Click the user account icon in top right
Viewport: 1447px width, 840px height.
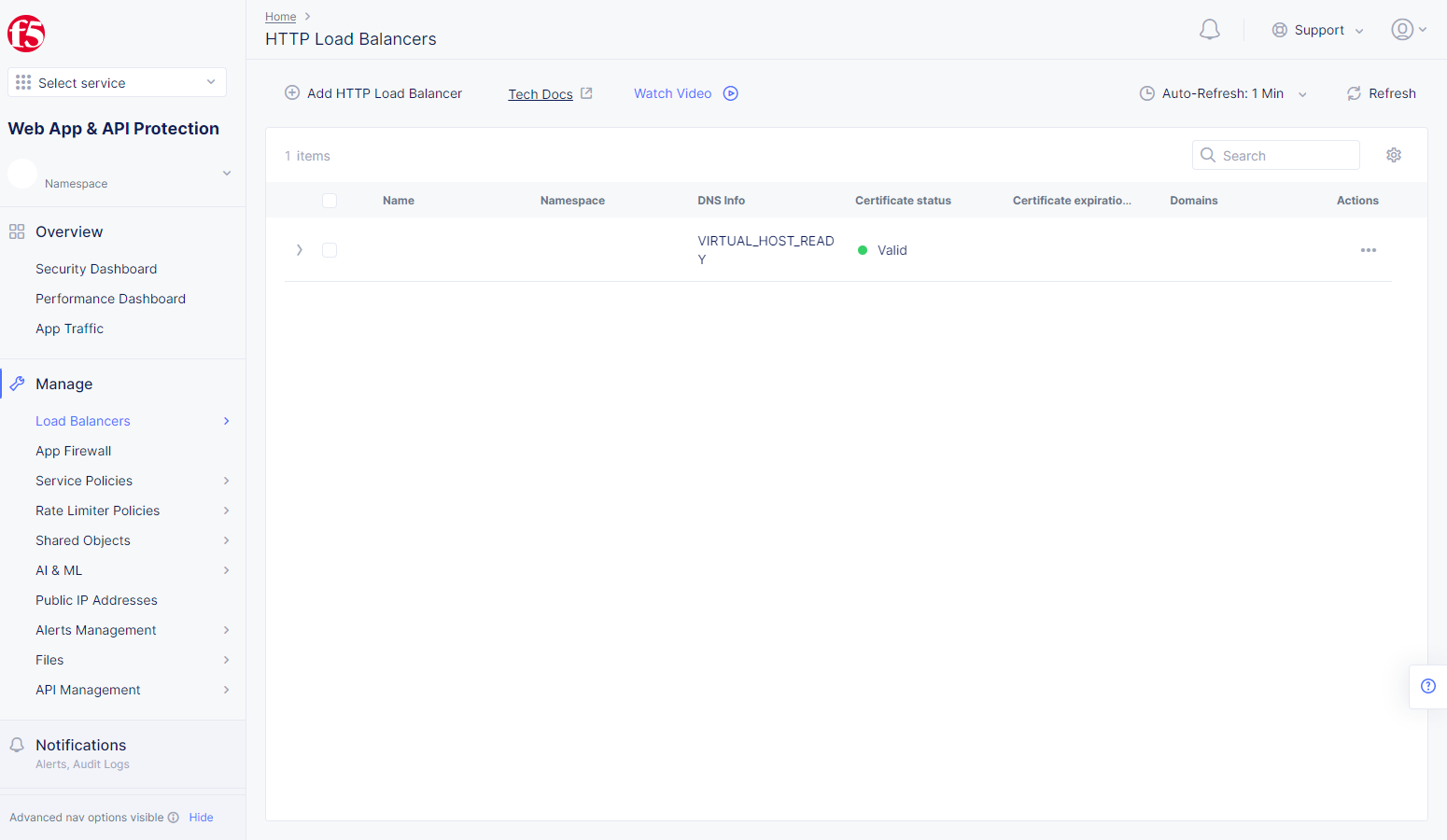[x=1402, y=29]
